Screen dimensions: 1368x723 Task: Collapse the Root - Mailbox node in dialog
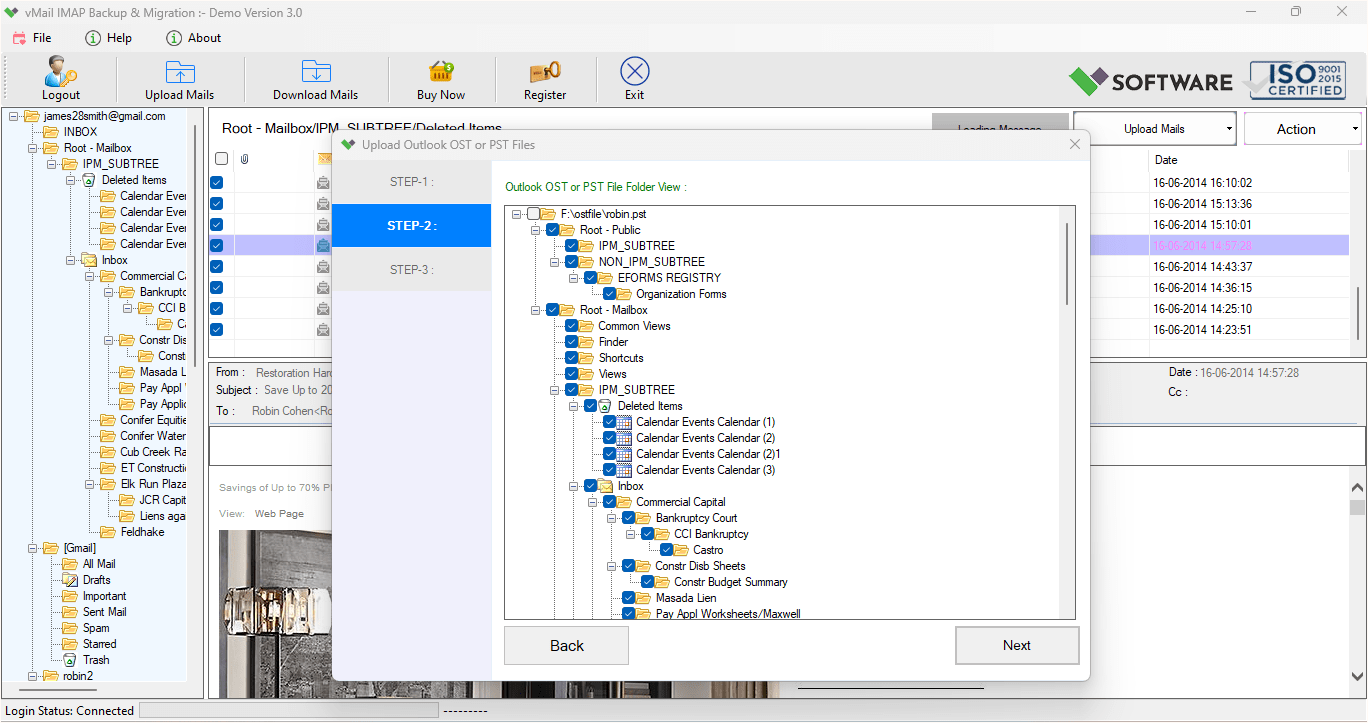pyautogui.click(x=536, y=310)
